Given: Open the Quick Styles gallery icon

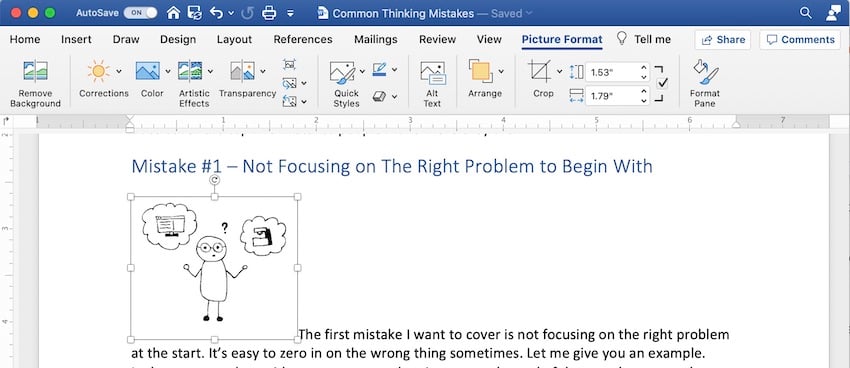Looking at the screenshot, I should (343, 73).
